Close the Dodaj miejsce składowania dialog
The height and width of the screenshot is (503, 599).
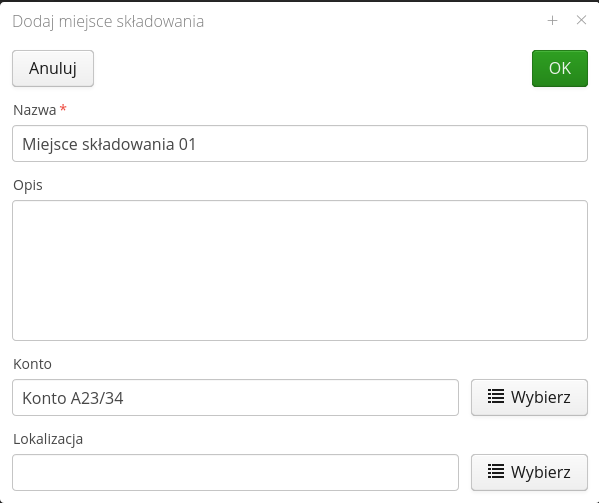point(581,20)
